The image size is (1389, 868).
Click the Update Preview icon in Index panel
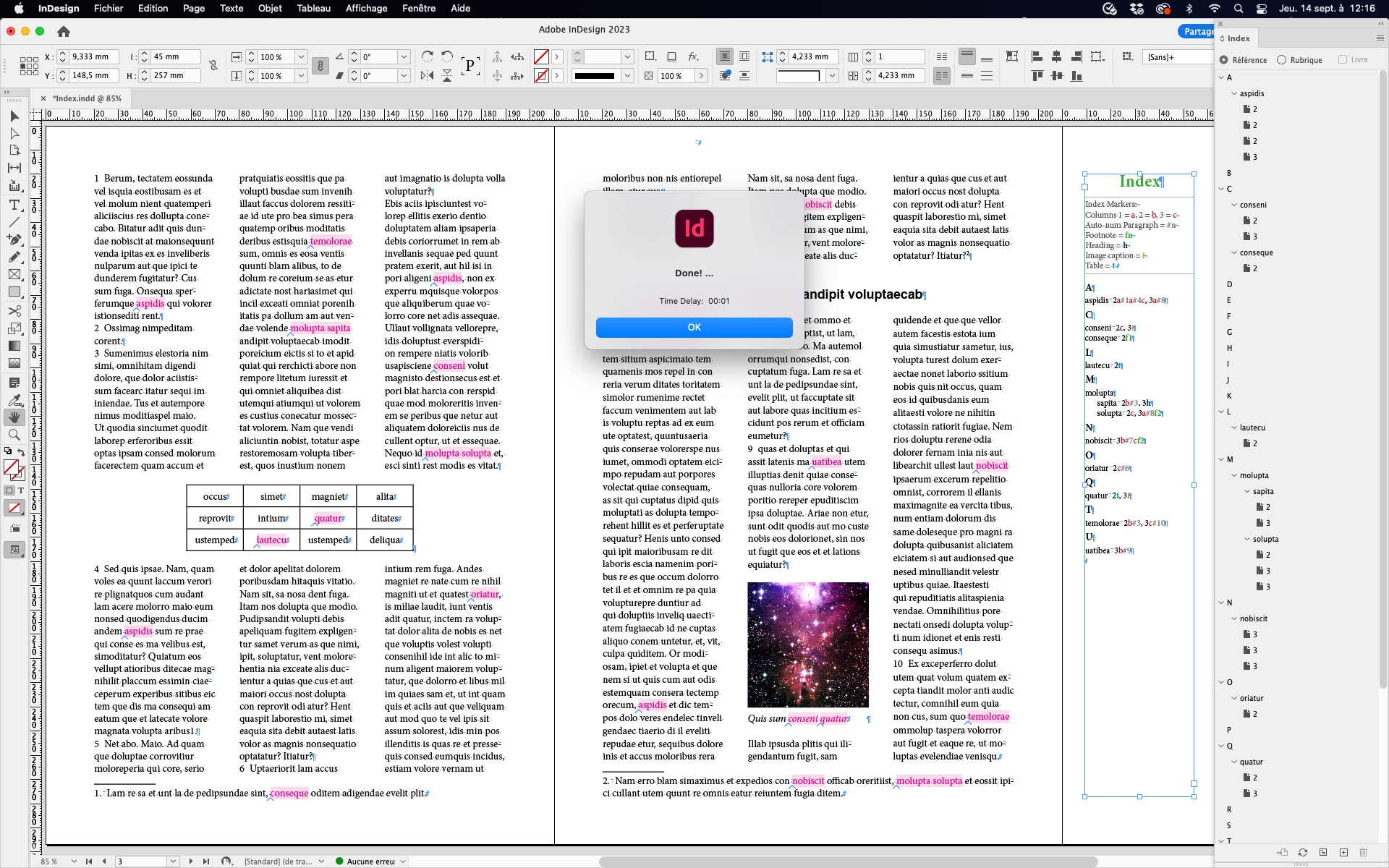pos(1303,852)
